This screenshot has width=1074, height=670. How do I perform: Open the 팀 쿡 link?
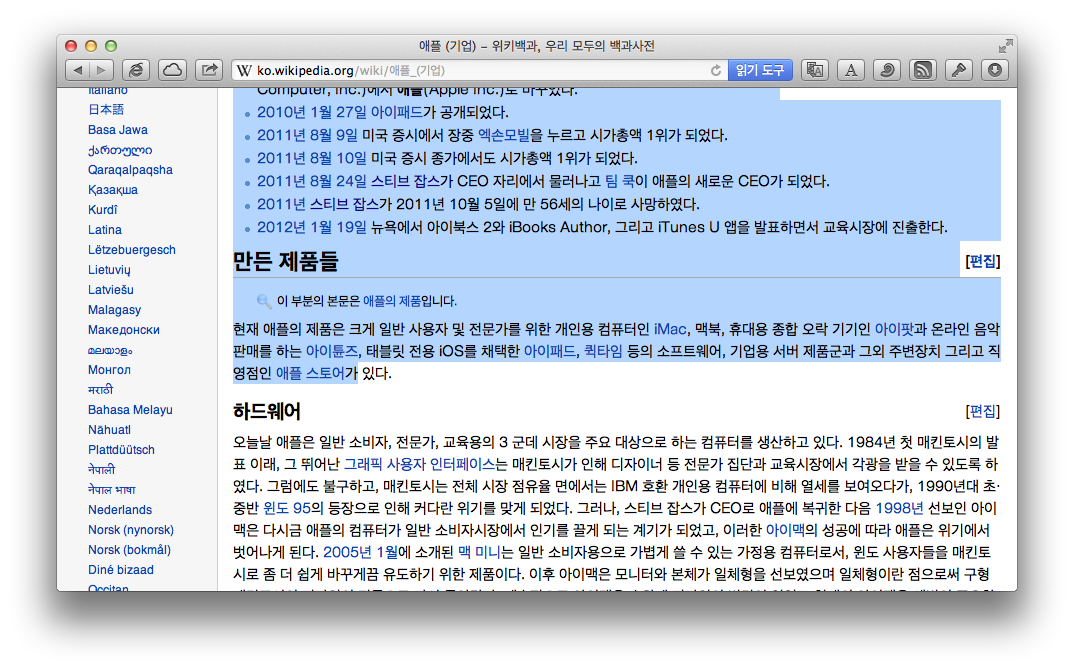click(619, 182)
